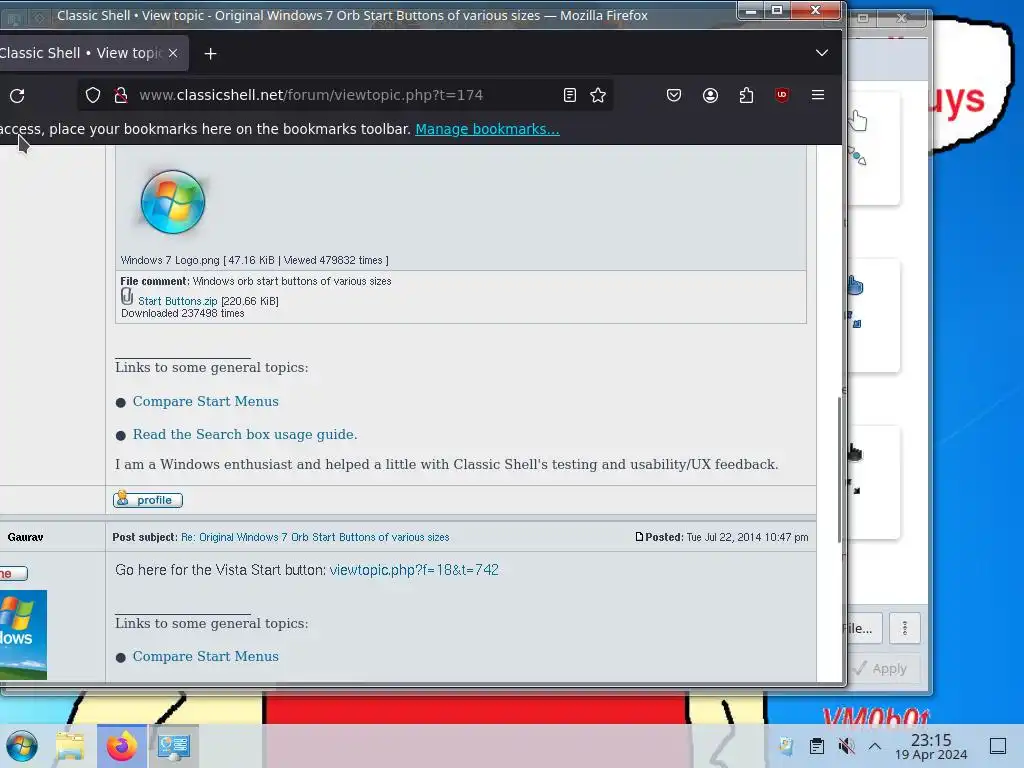Screen dimensions: 1024x768
Task: Minimize the Firefox window
Action: pos(750,10)
